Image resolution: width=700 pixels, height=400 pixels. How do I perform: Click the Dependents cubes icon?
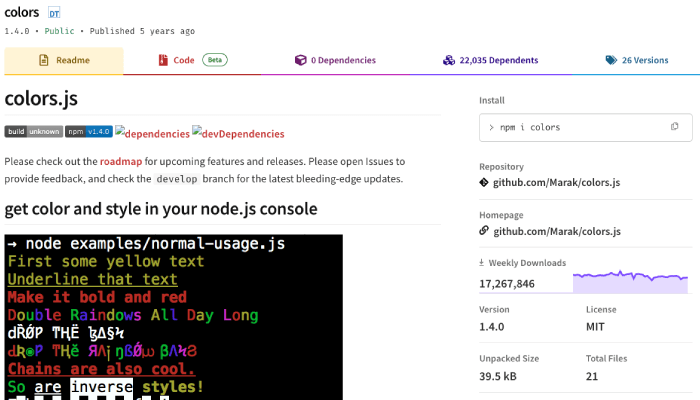[449, 60]
